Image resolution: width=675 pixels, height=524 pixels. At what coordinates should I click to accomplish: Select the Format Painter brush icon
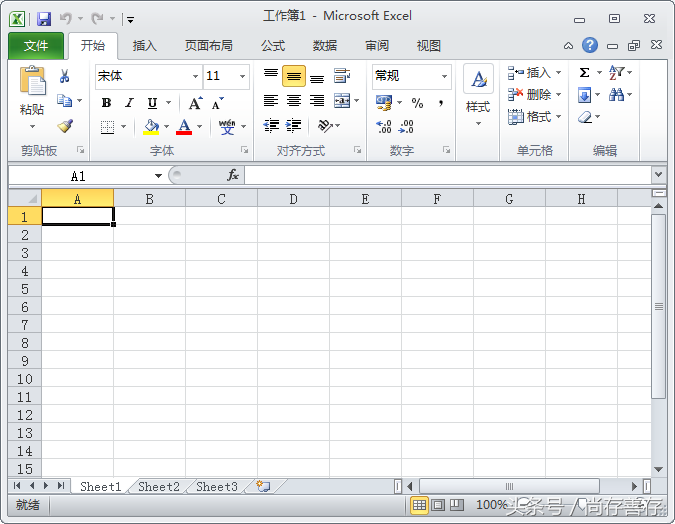[x=65, y=126]
